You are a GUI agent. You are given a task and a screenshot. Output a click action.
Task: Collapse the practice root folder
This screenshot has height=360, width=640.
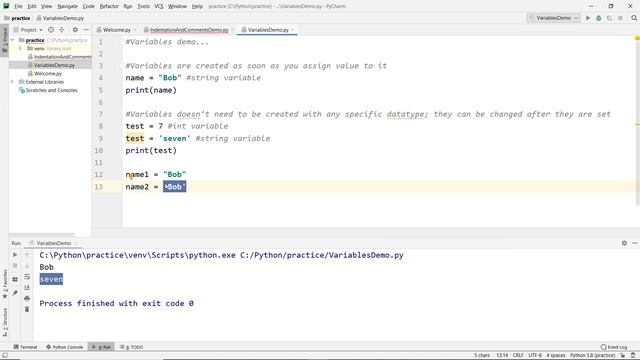[x=12, y=40]
